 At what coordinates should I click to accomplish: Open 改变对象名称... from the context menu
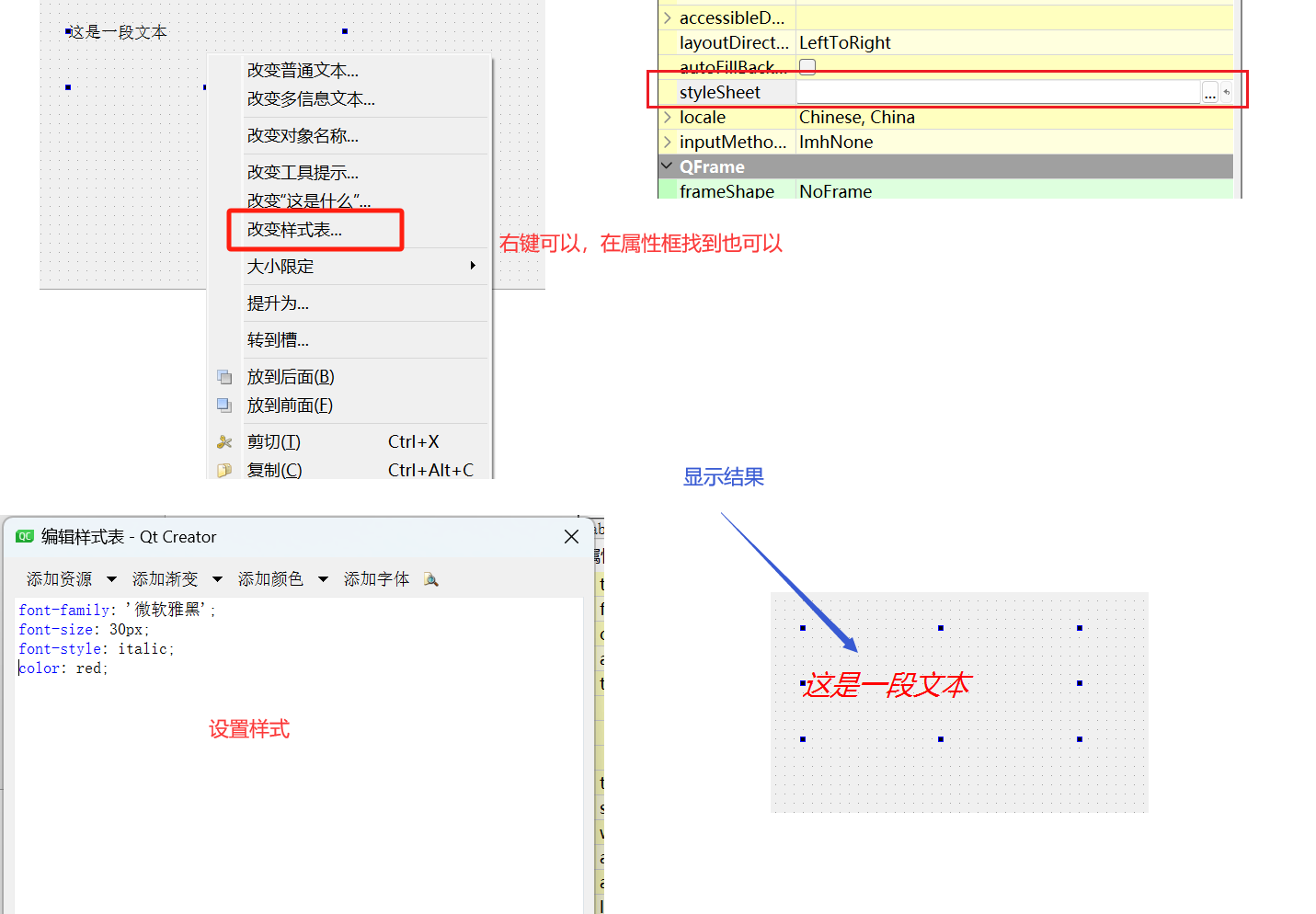[x=303, y=136]
